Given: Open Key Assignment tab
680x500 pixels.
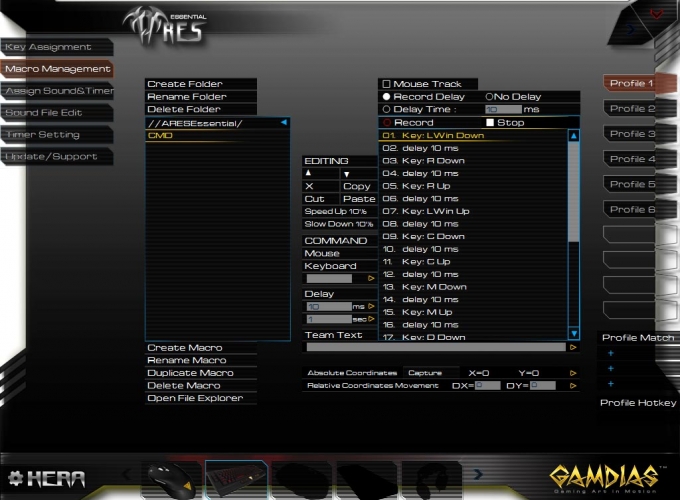Looking at the screenshot, I should click(x=57, y=47).
